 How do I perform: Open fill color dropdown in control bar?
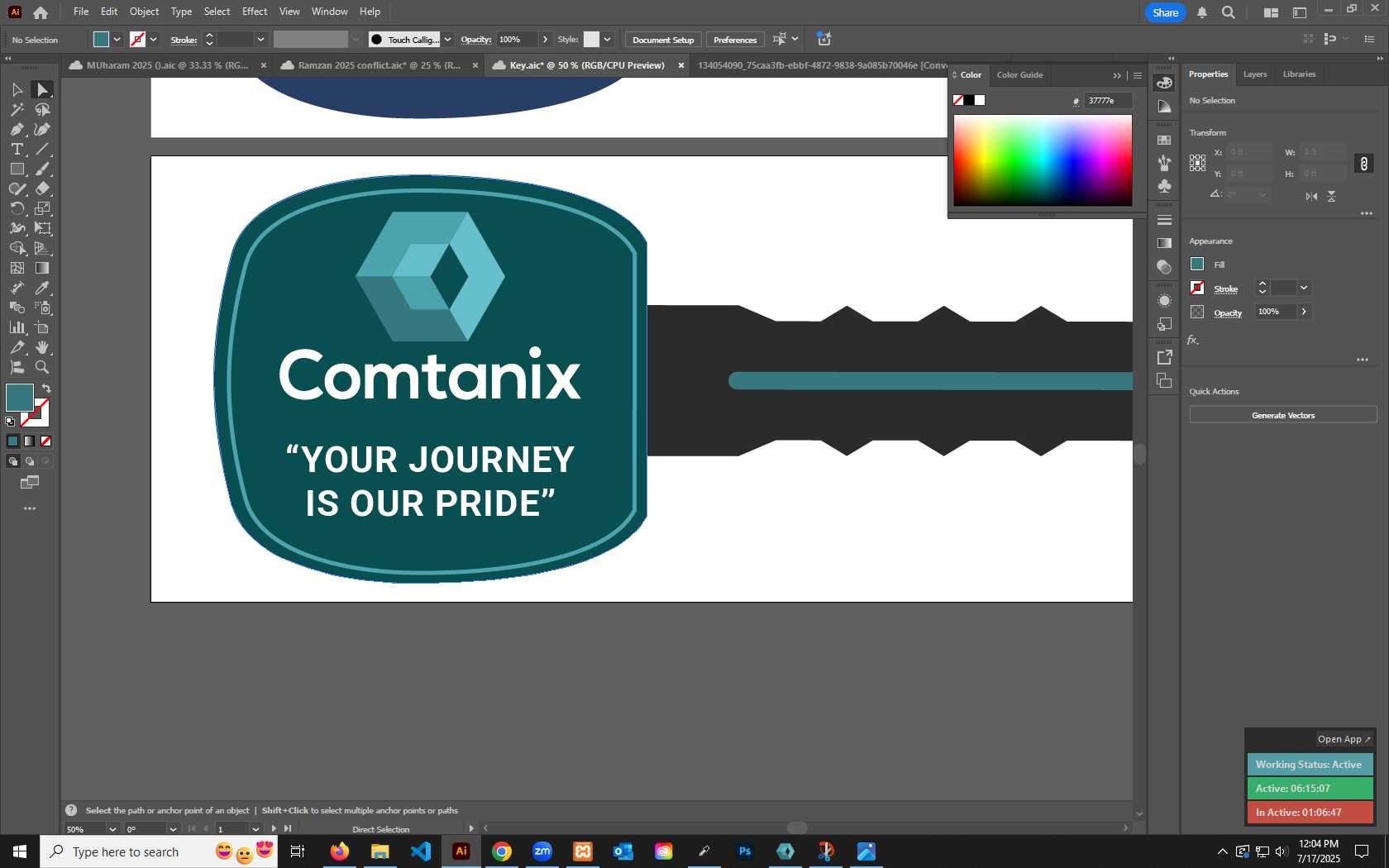click(117, 39)
